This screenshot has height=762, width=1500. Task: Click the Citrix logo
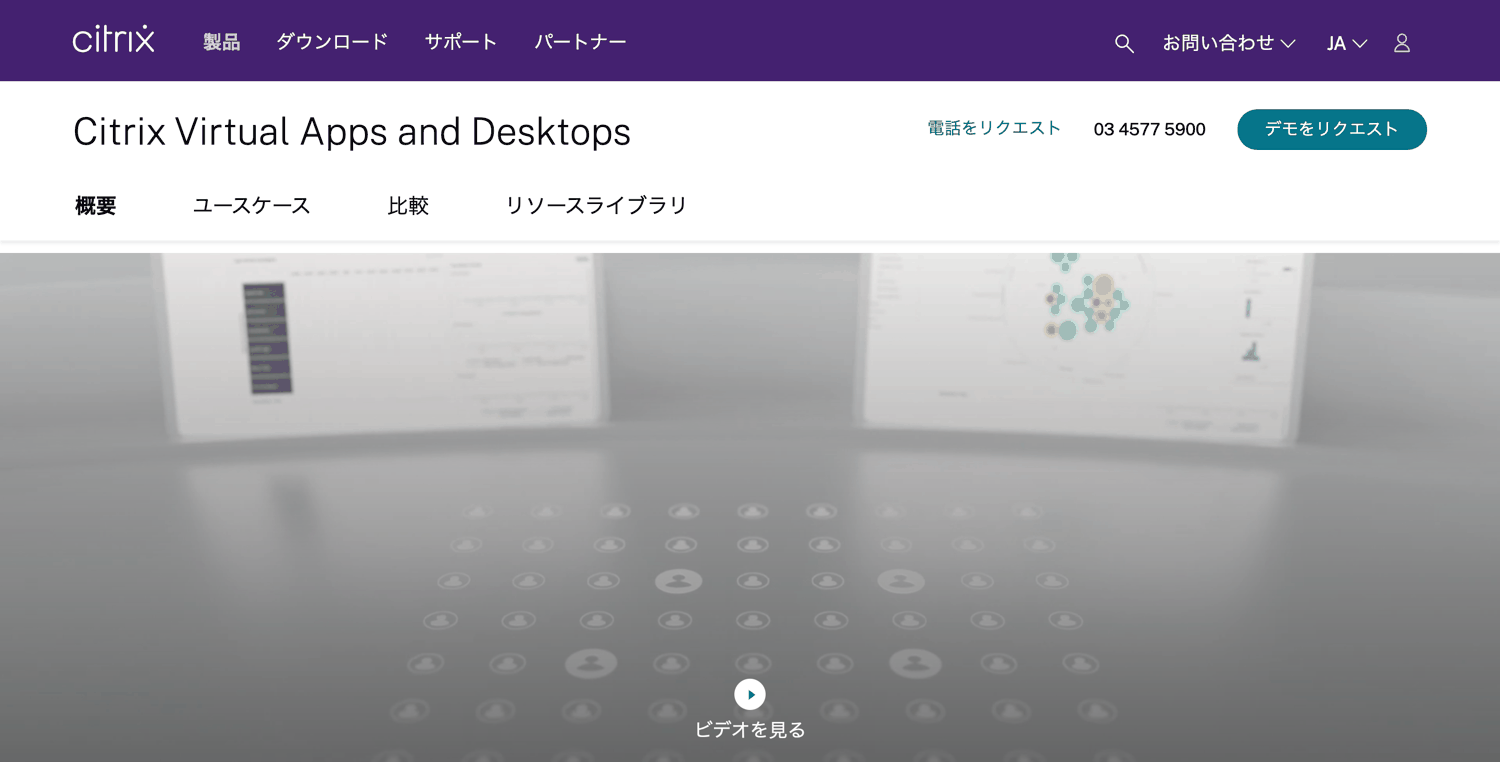(x=113, y=40)
